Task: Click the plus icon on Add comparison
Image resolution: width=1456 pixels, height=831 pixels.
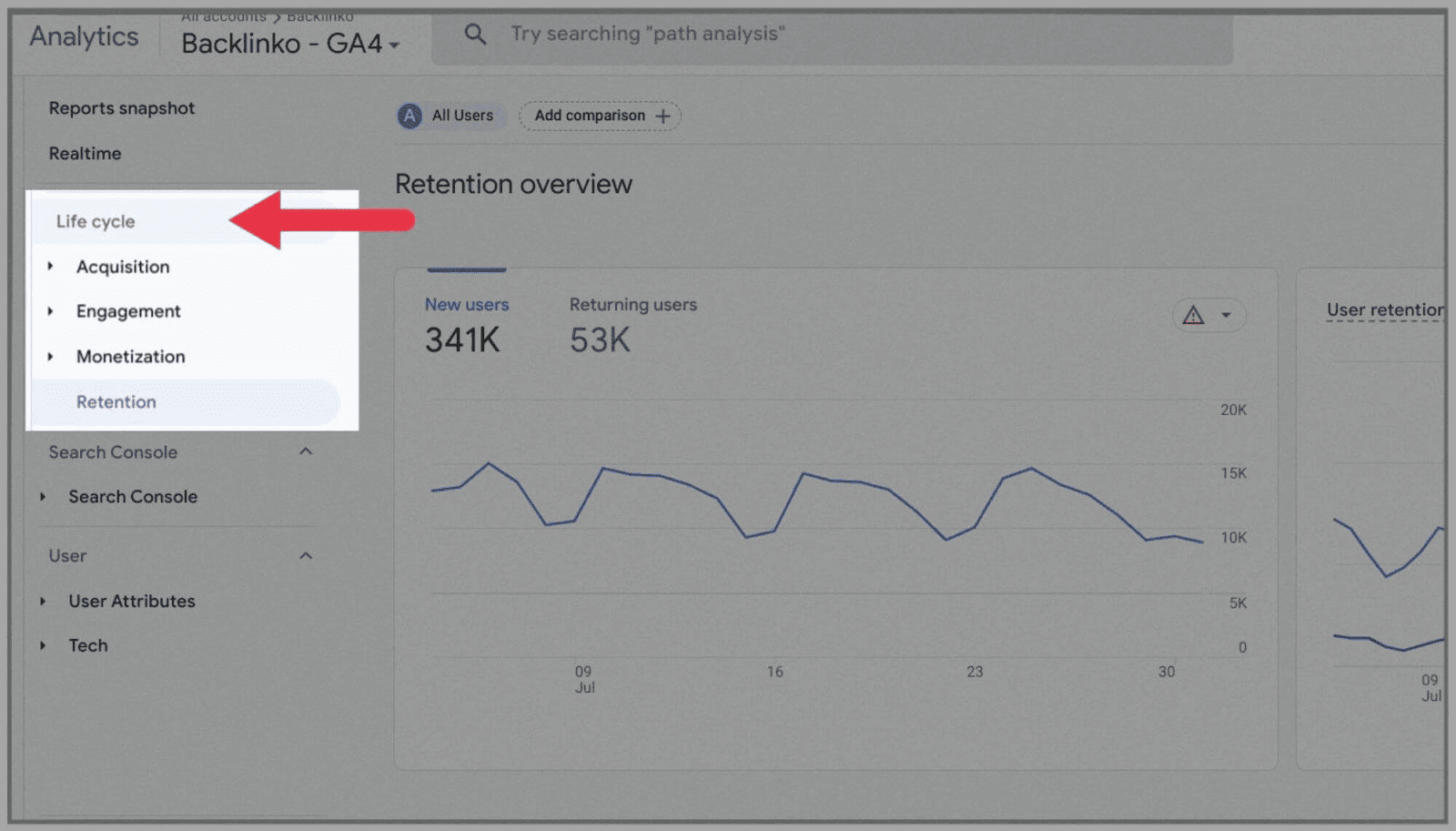Action: point(663,116)
